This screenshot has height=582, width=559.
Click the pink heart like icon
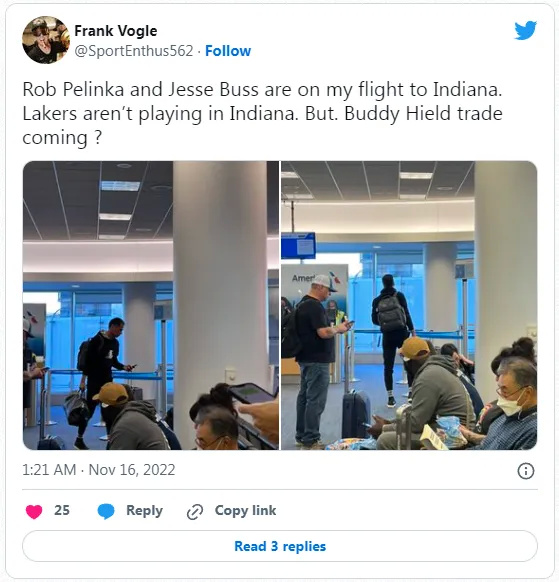(34, 511)
